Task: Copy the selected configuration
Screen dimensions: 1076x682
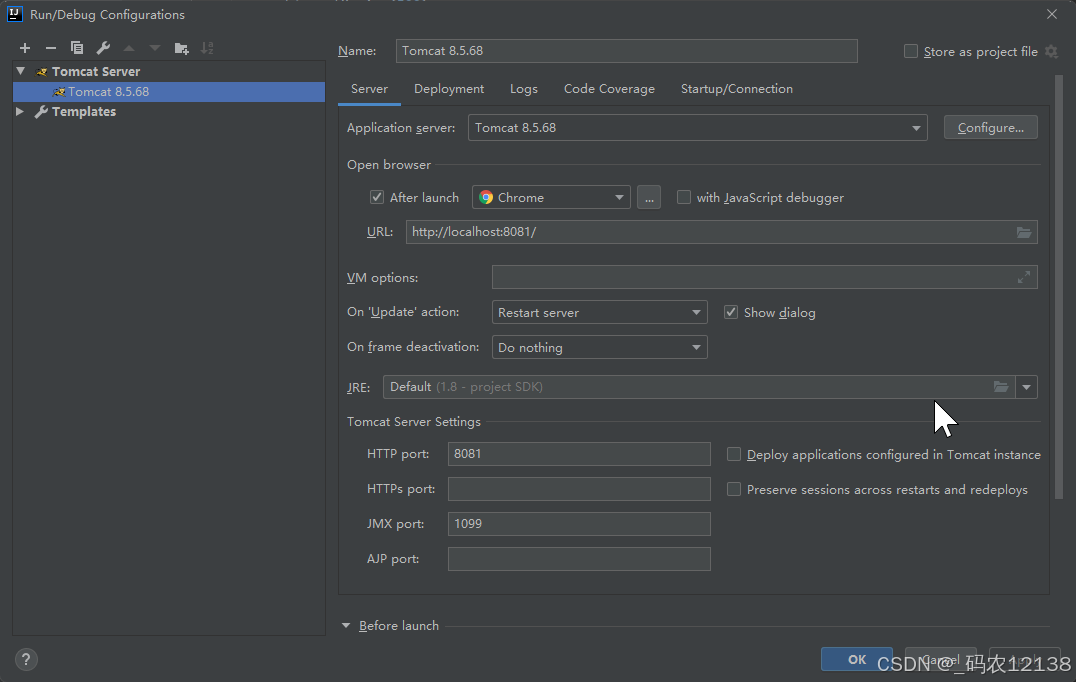Action: [x=77, y=48]
